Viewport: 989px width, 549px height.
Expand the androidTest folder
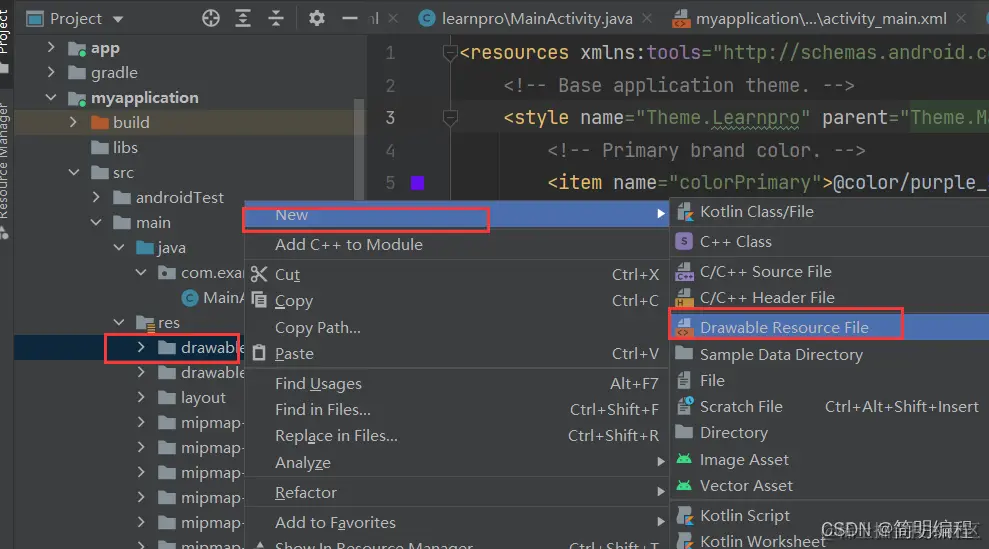click(96, 198)
